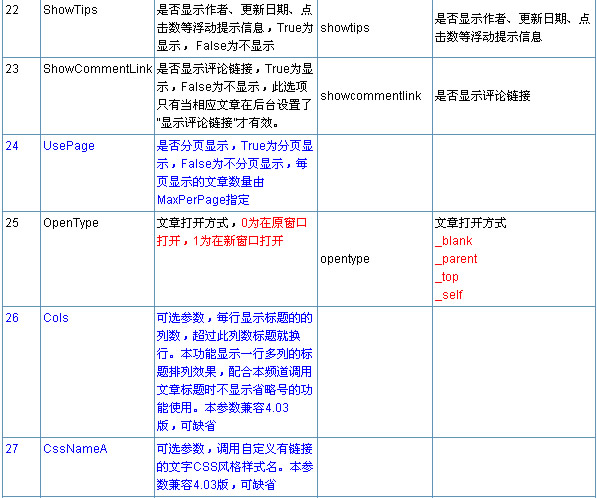Click the lowercase showcommentlink label
The image size is (597, 498).
point(371,96)
